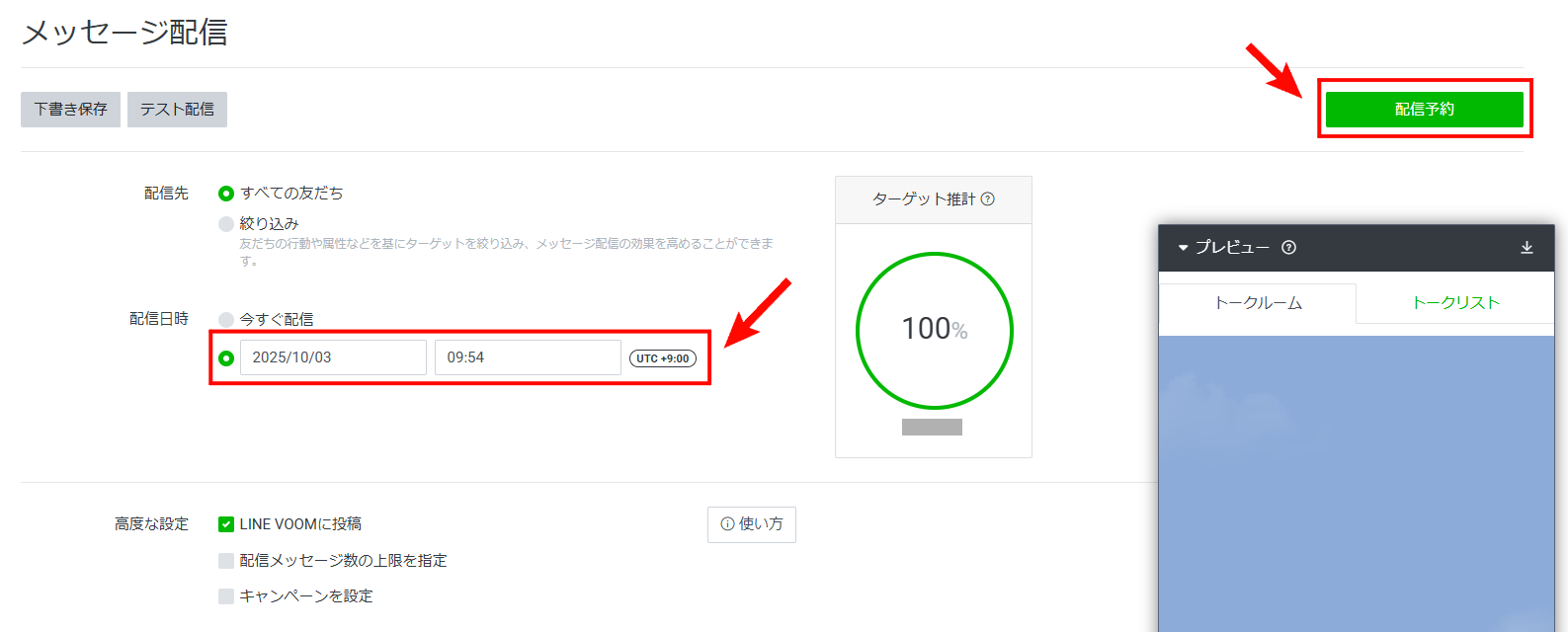Image resolution: width=1568 pixels, height=632 pixels.
Task: Click the UTC +9:00 timezone badge
Action: (663, 358)
